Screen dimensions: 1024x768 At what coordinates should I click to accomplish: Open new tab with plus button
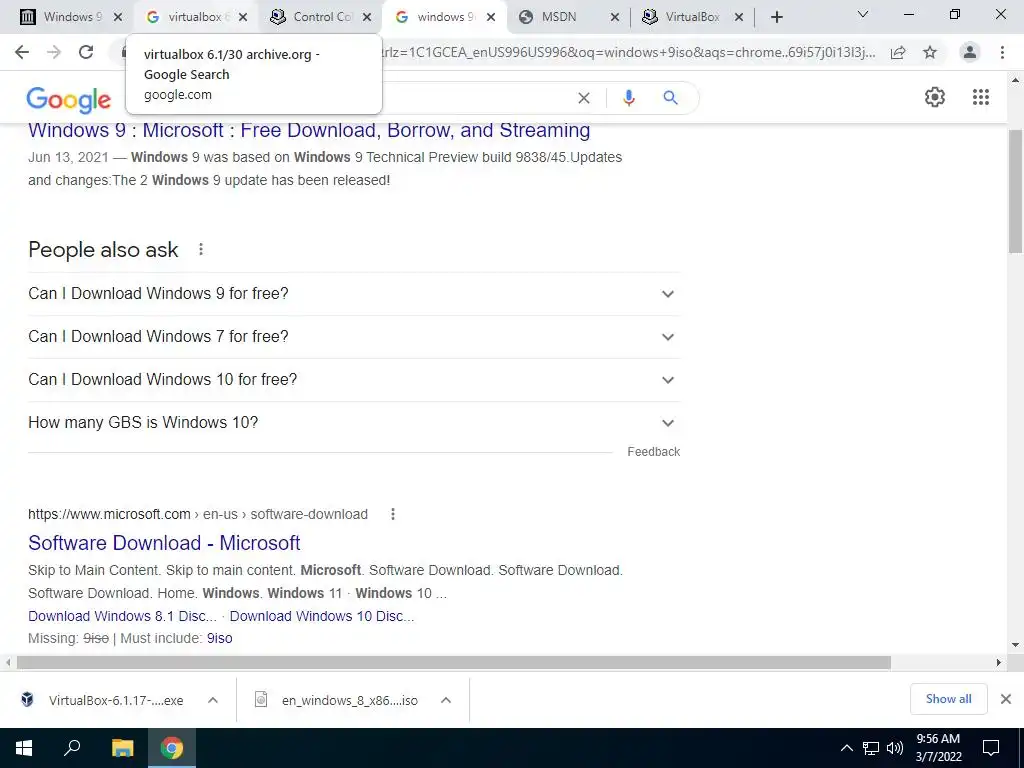(776, 17)
